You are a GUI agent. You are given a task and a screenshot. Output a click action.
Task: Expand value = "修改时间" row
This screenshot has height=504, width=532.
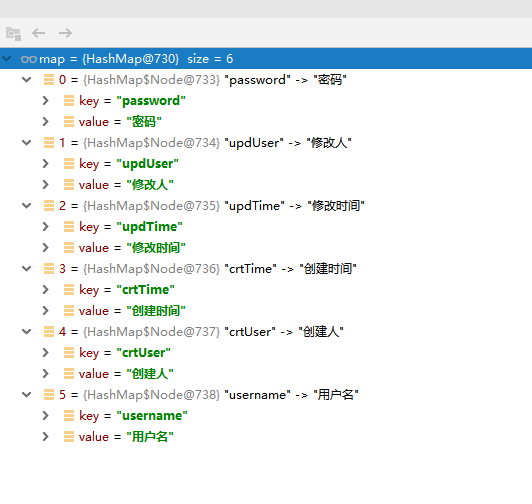pos(45,248)
